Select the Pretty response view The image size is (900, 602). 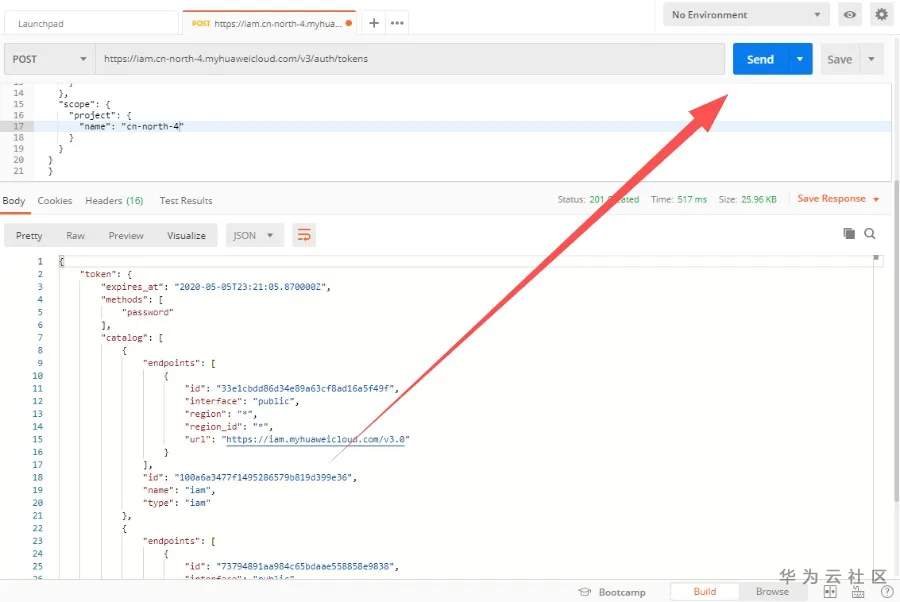pyautogui.click(x=29, y=236)
